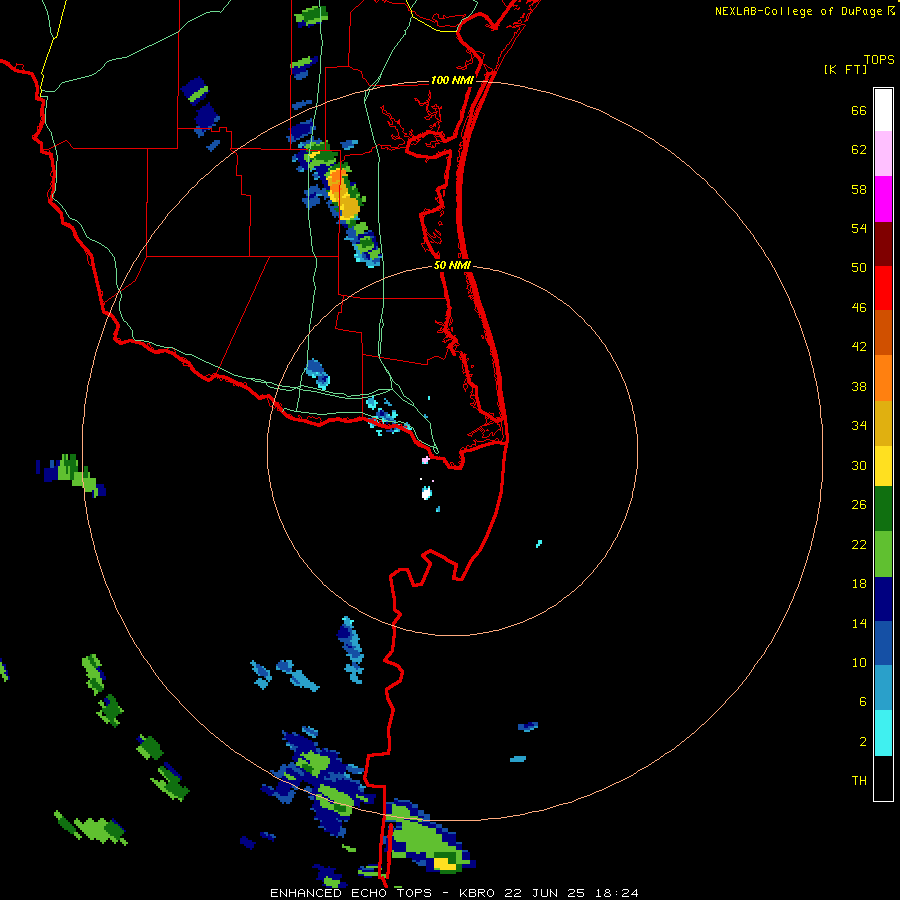900x900 pixels.
Task: Select the 58 legend value
Action: (859, 189)
